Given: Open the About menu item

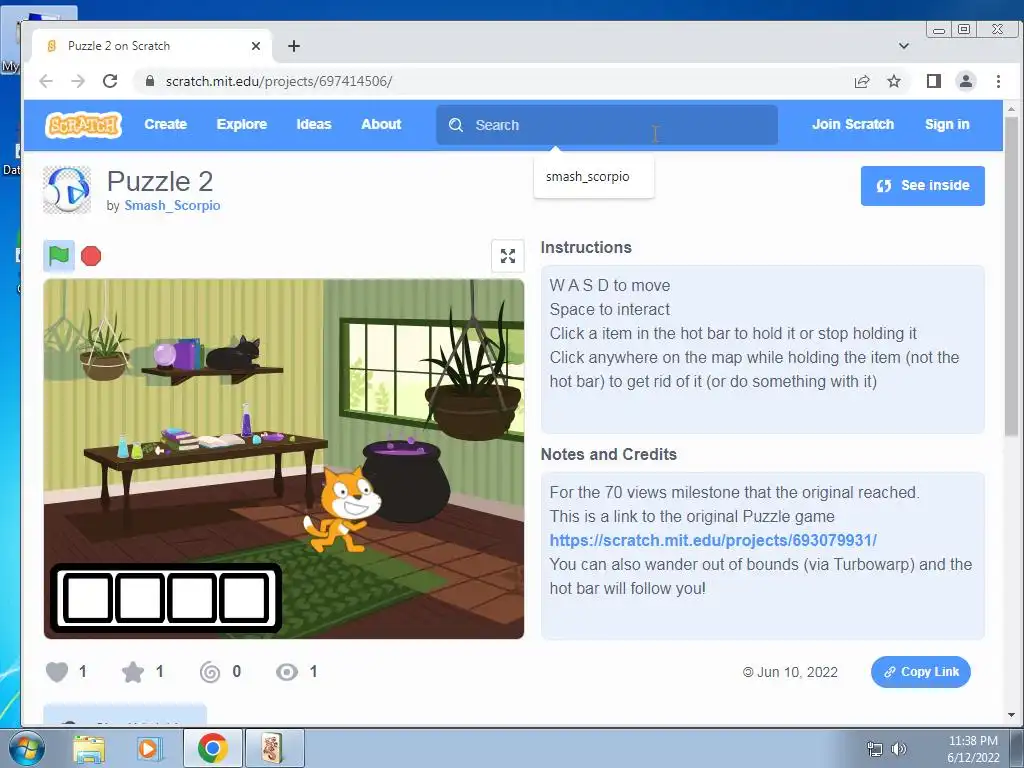Looking at the screenshot, I should pos(381,124).
